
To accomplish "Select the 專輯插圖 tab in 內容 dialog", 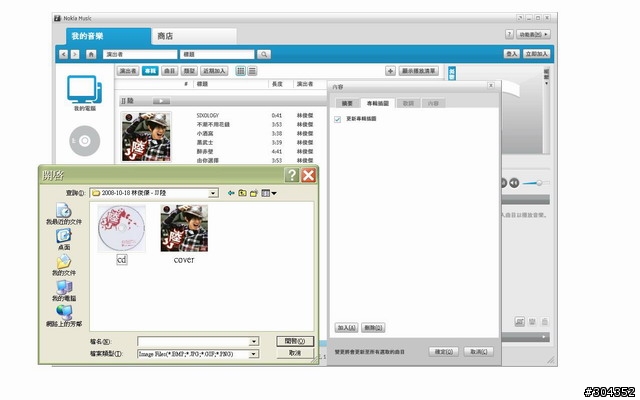I will click(378, 103).
